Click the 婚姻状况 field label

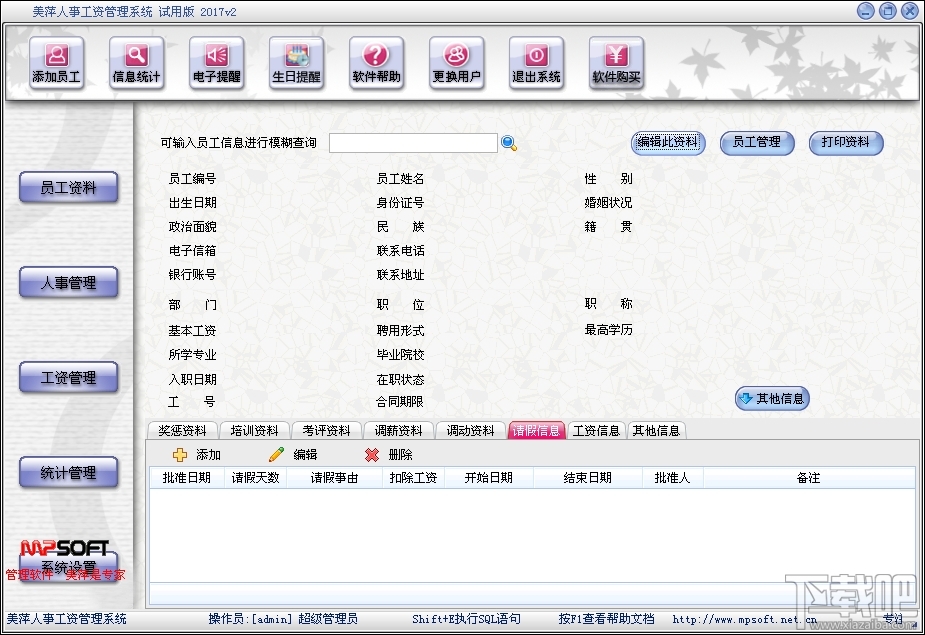coord(608,203)
